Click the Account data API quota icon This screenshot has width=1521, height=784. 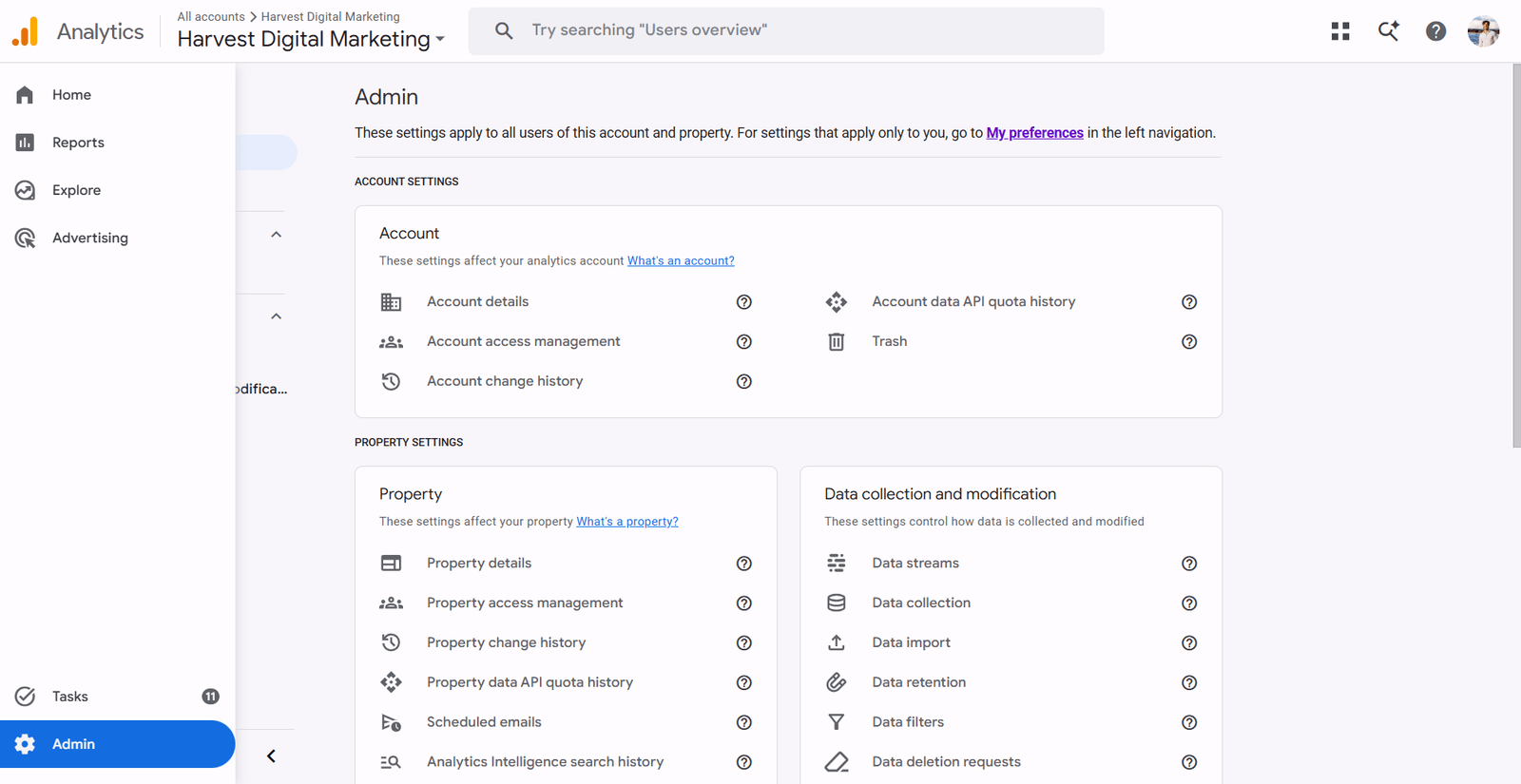837,302
